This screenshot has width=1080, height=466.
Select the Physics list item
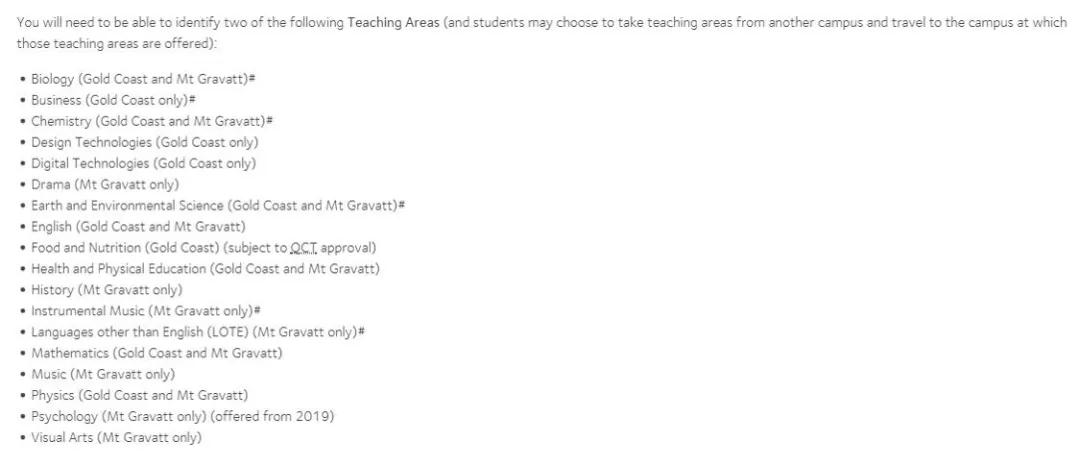click(139, 395)
